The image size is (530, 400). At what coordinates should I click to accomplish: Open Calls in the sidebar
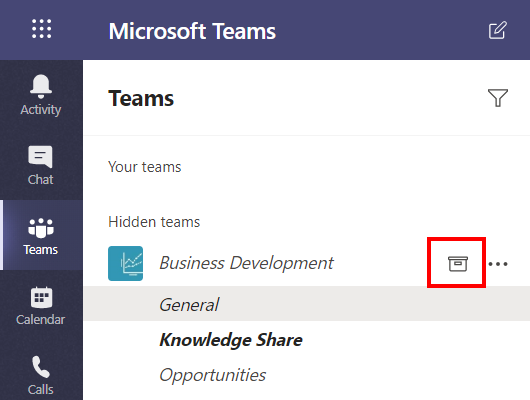pos(41,375)
